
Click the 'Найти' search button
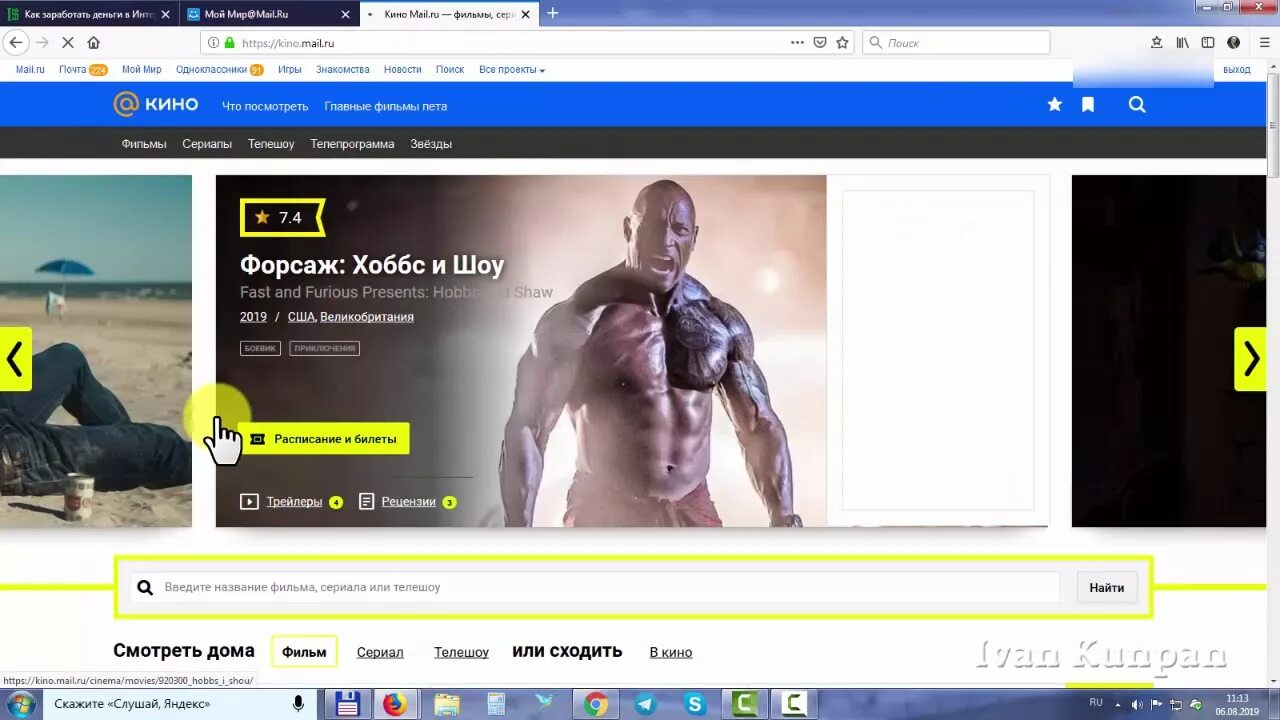pyautogui.click(x=1107, y=588)
